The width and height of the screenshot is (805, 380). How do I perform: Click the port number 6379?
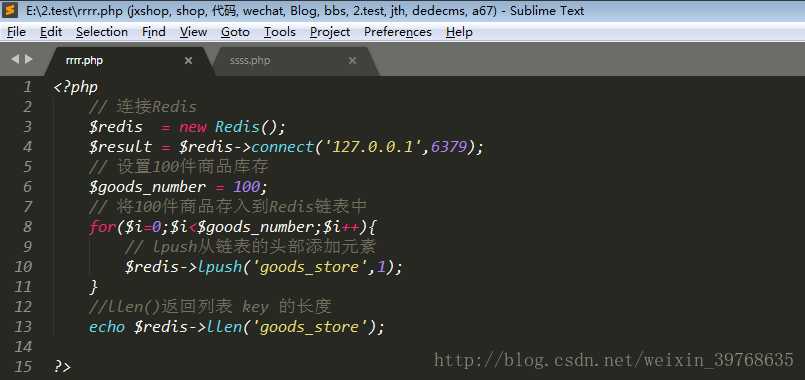click(449, 147)
